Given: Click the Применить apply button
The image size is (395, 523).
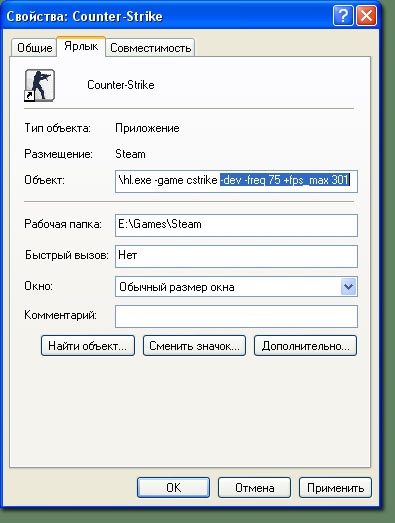Looking at the screenshot, I should (335, 488).
